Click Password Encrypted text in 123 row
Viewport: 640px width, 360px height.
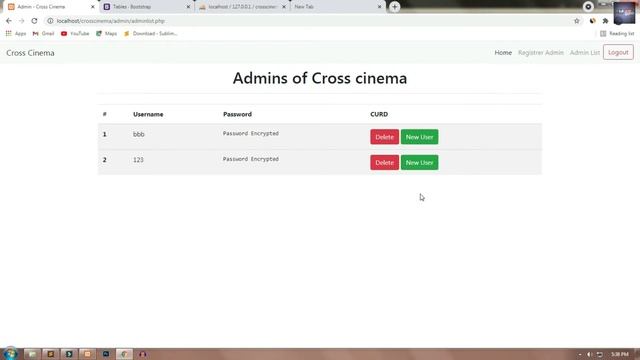click(x=251, y=159)
